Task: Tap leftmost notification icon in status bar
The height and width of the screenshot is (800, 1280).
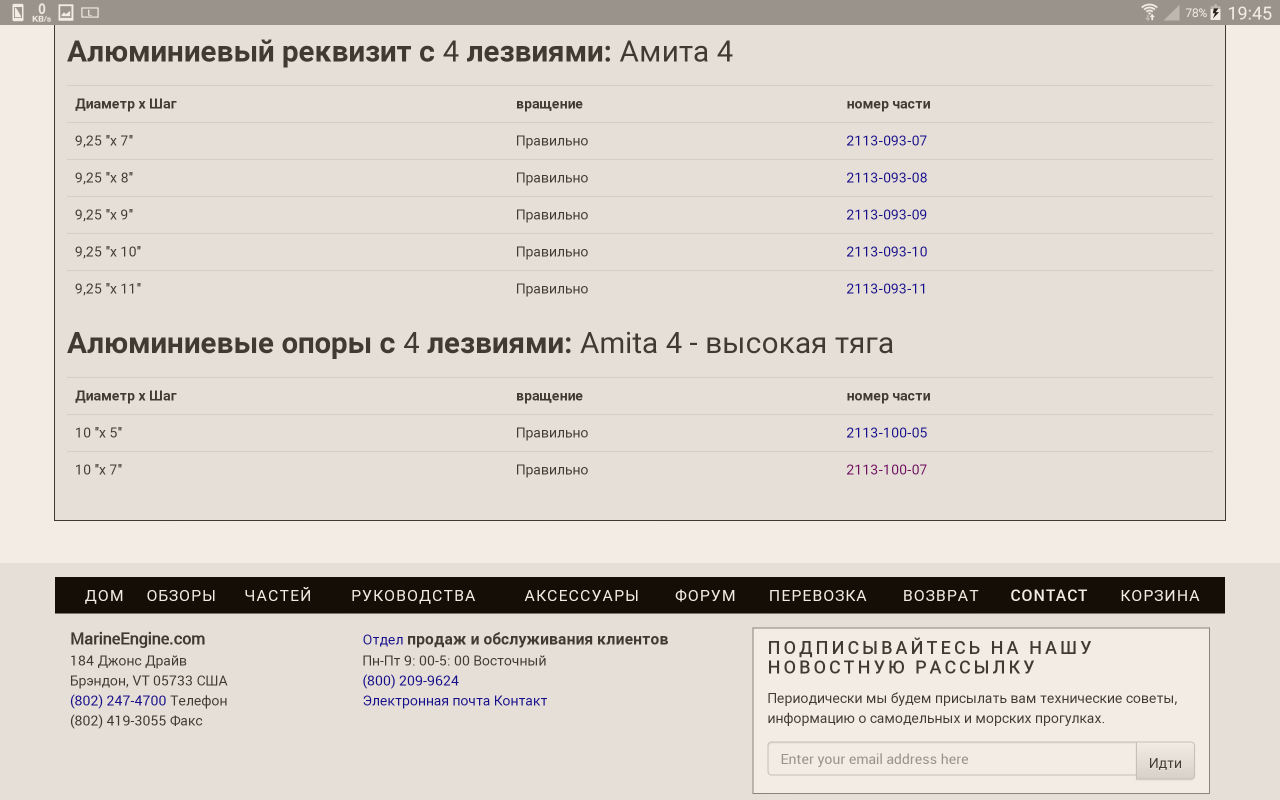Action: click(17, 13)
